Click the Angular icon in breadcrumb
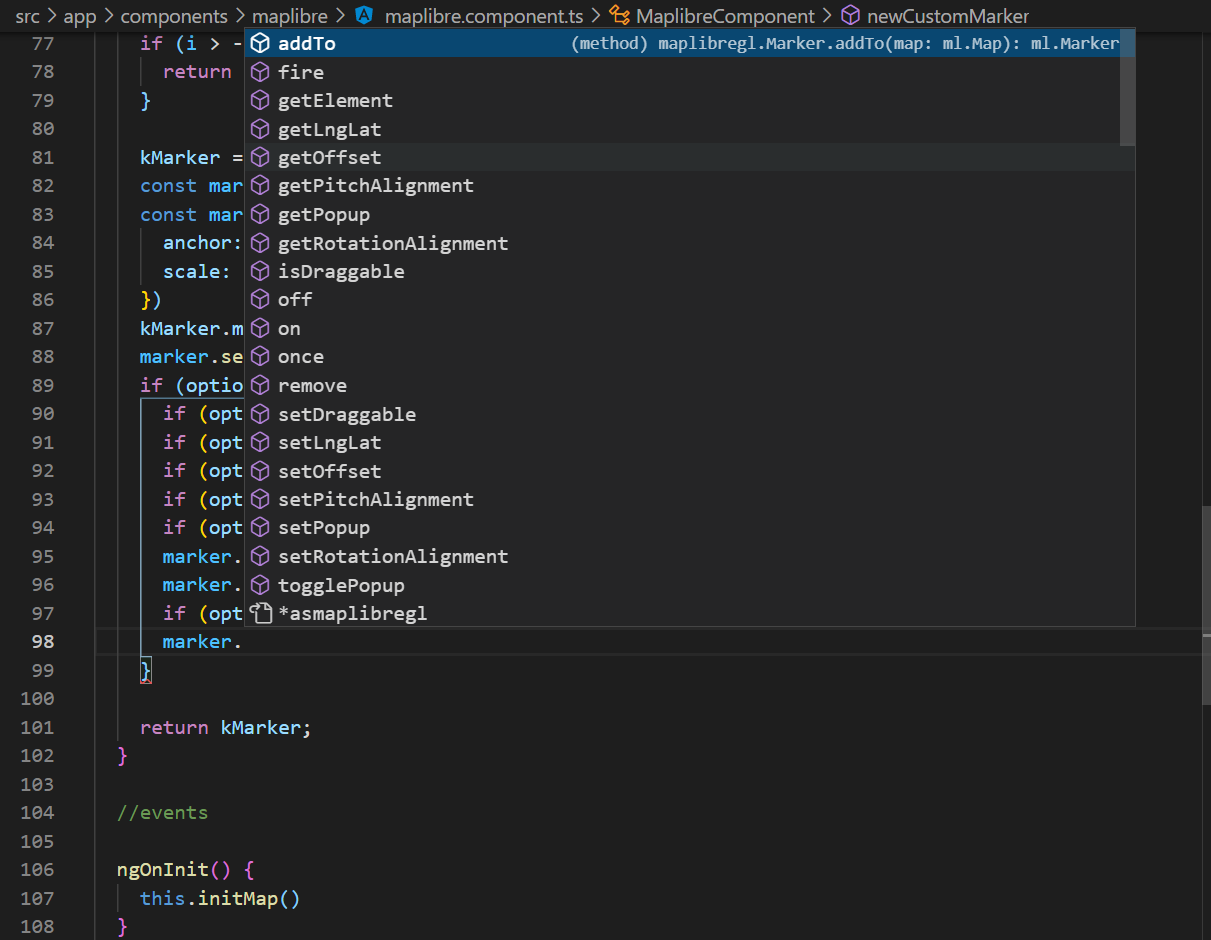The height and width of the screenshot is (940, 1211). coord(364,15)
